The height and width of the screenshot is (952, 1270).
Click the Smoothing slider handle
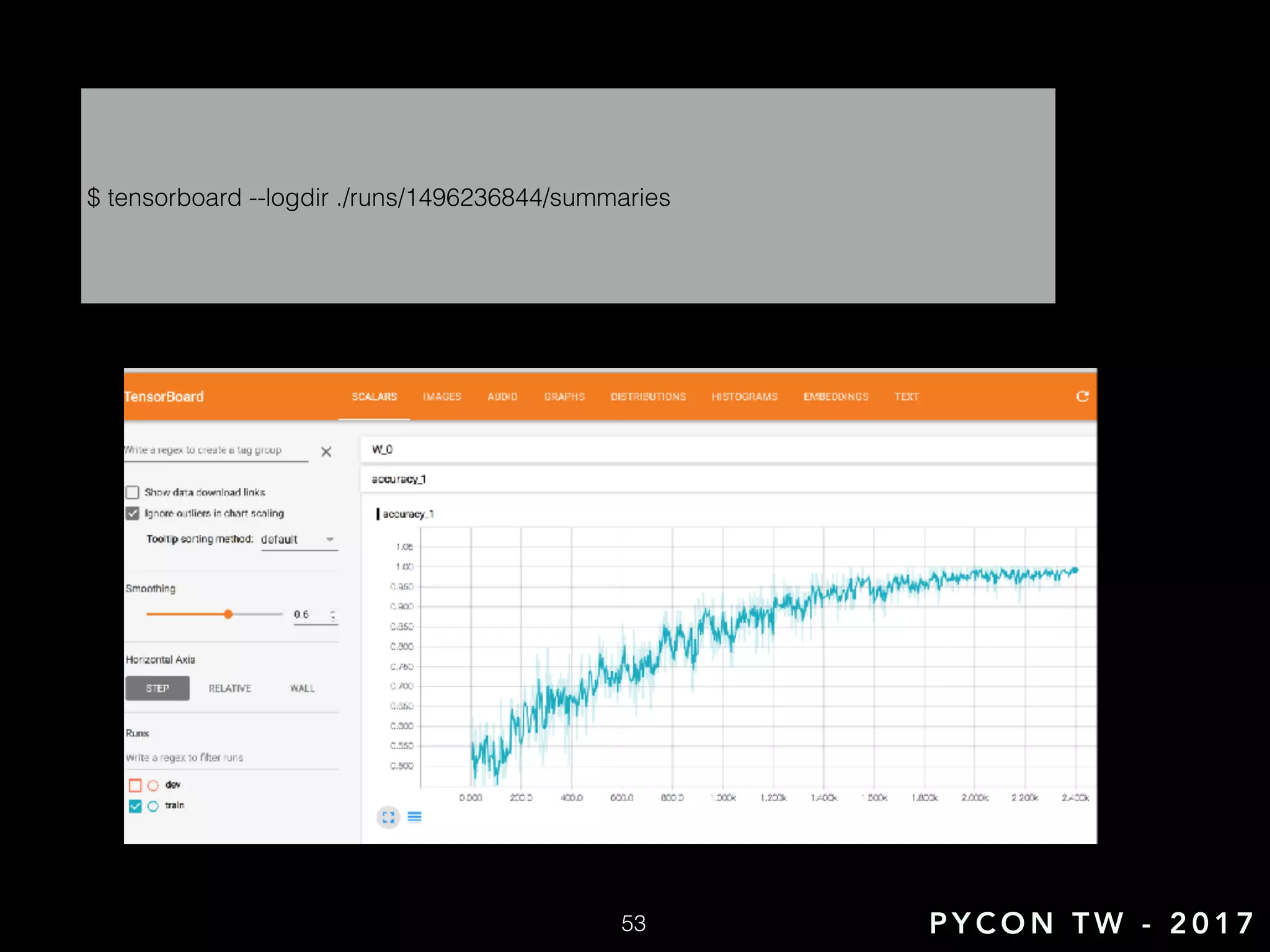(228, 614)
